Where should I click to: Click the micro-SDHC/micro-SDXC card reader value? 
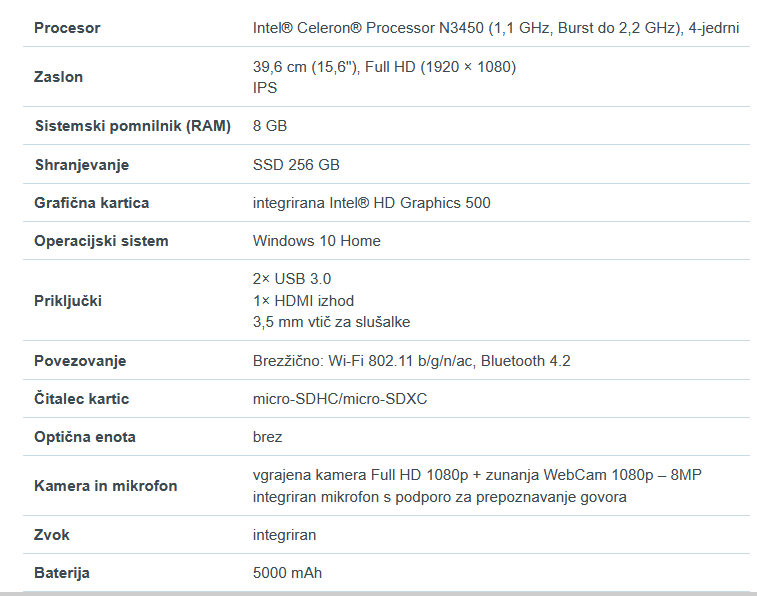tap(340, 399)
